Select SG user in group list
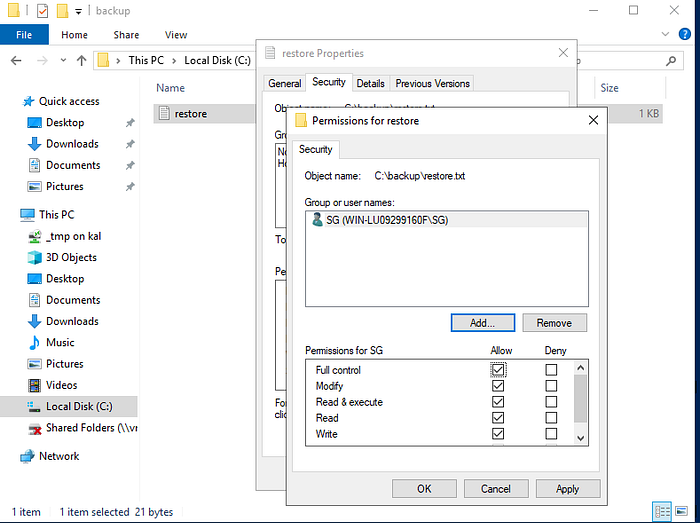 pyautogui.click(x=446, y=220)
